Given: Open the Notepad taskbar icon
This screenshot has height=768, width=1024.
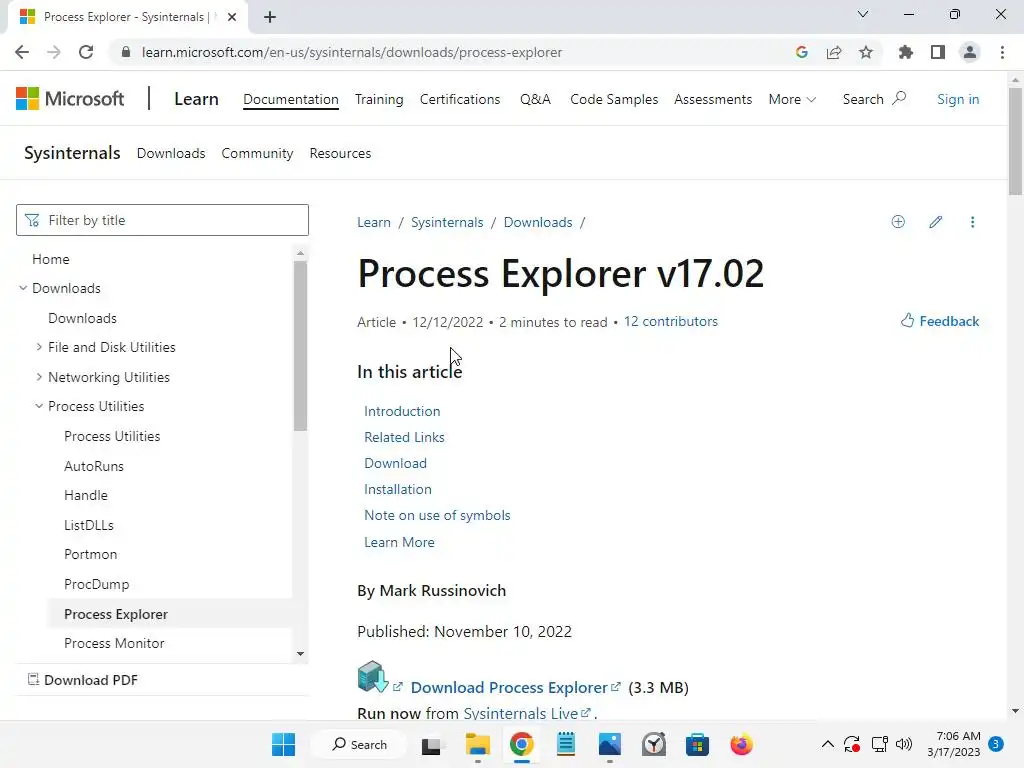Looking at the screenshot, I should point(566,744).
